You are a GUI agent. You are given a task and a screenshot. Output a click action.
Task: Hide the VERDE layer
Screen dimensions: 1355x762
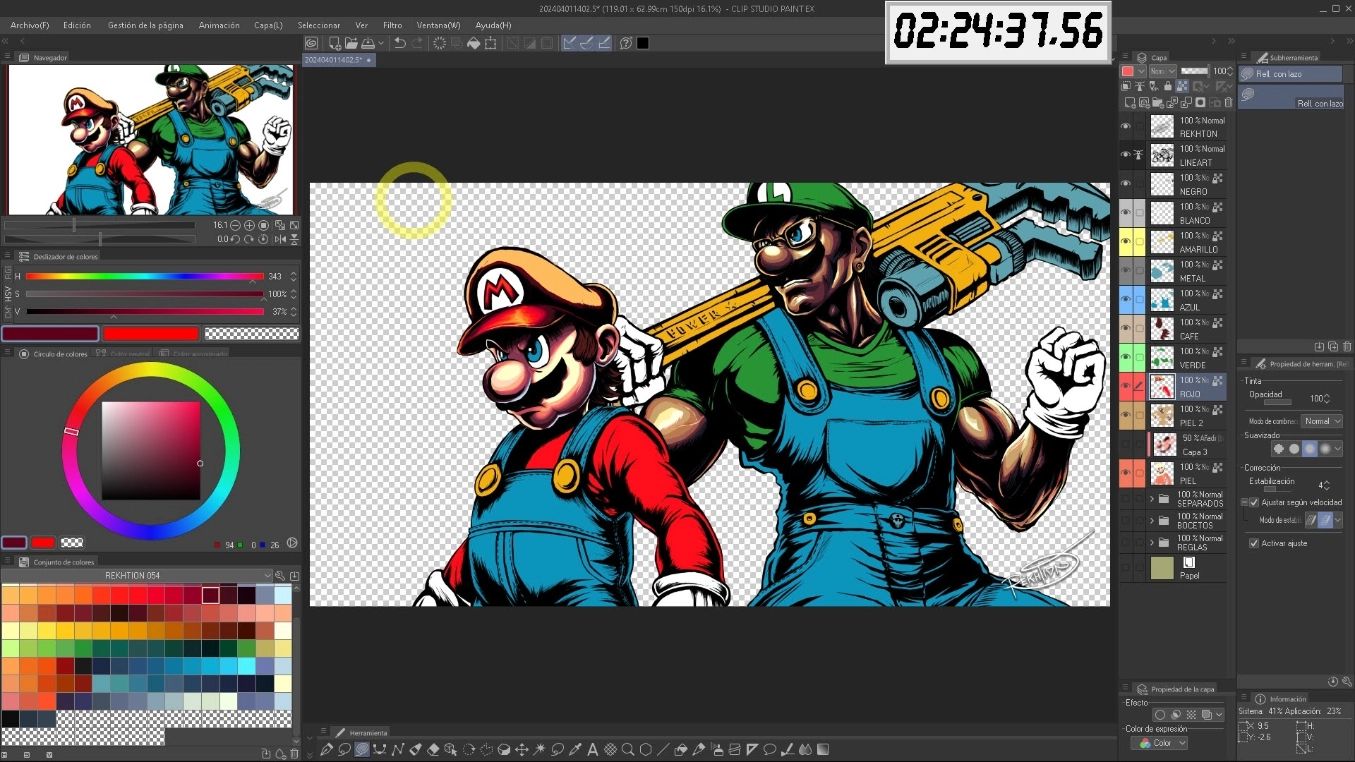click(x=1125, y=358)
